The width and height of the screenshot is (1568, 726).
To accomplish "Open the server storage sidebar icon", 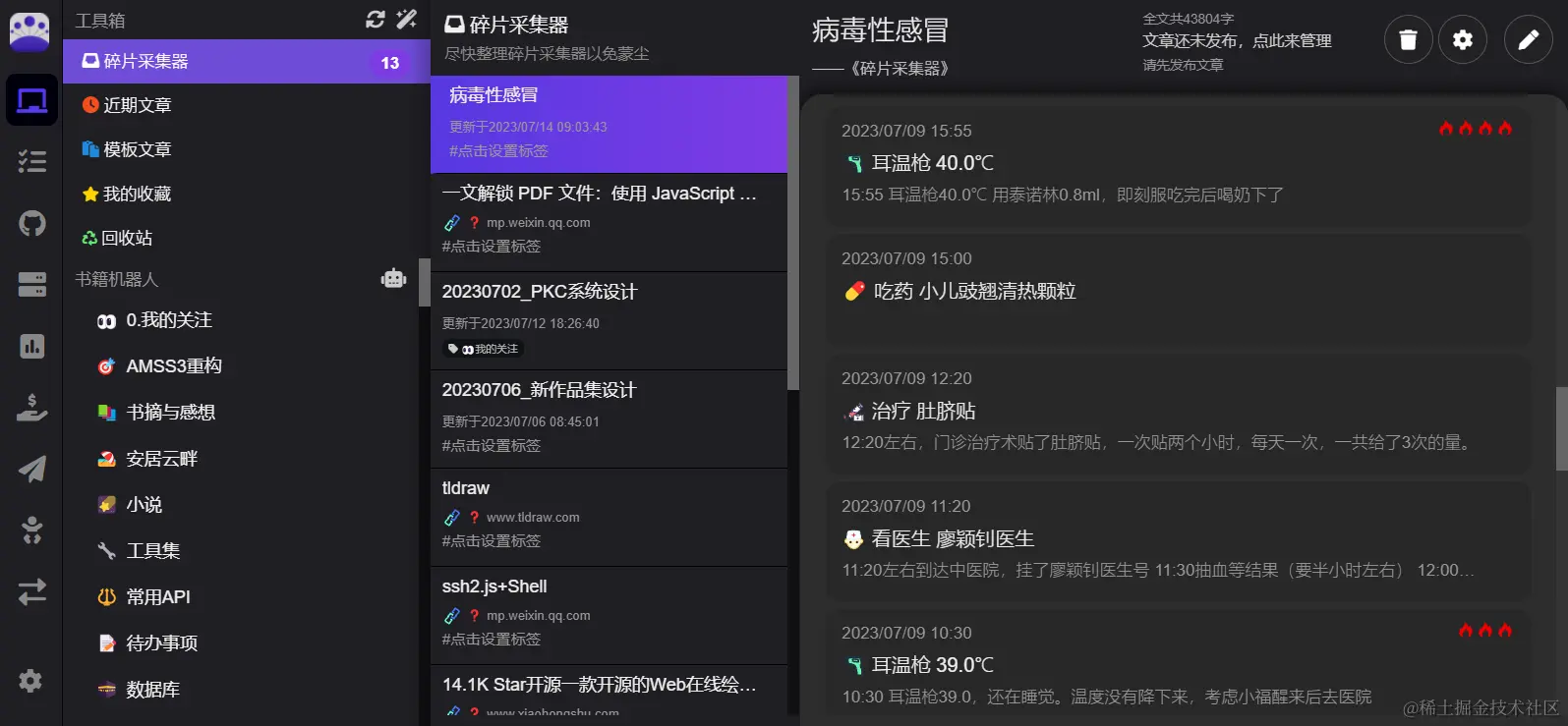I will pos(31,285).
